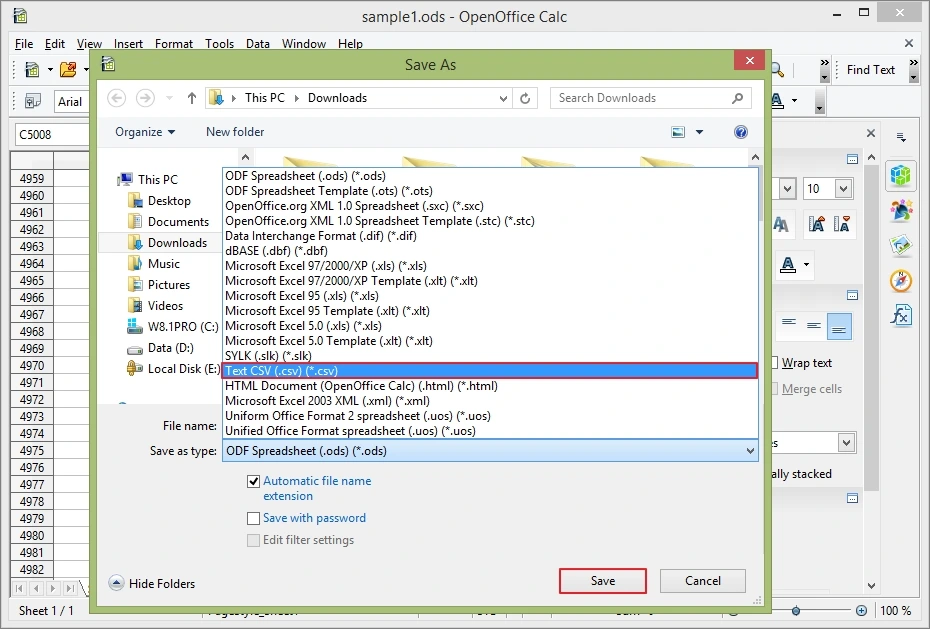Go back using the Save As back arrow
Viewport: 930px width, 629px height.
coord(117,98)
